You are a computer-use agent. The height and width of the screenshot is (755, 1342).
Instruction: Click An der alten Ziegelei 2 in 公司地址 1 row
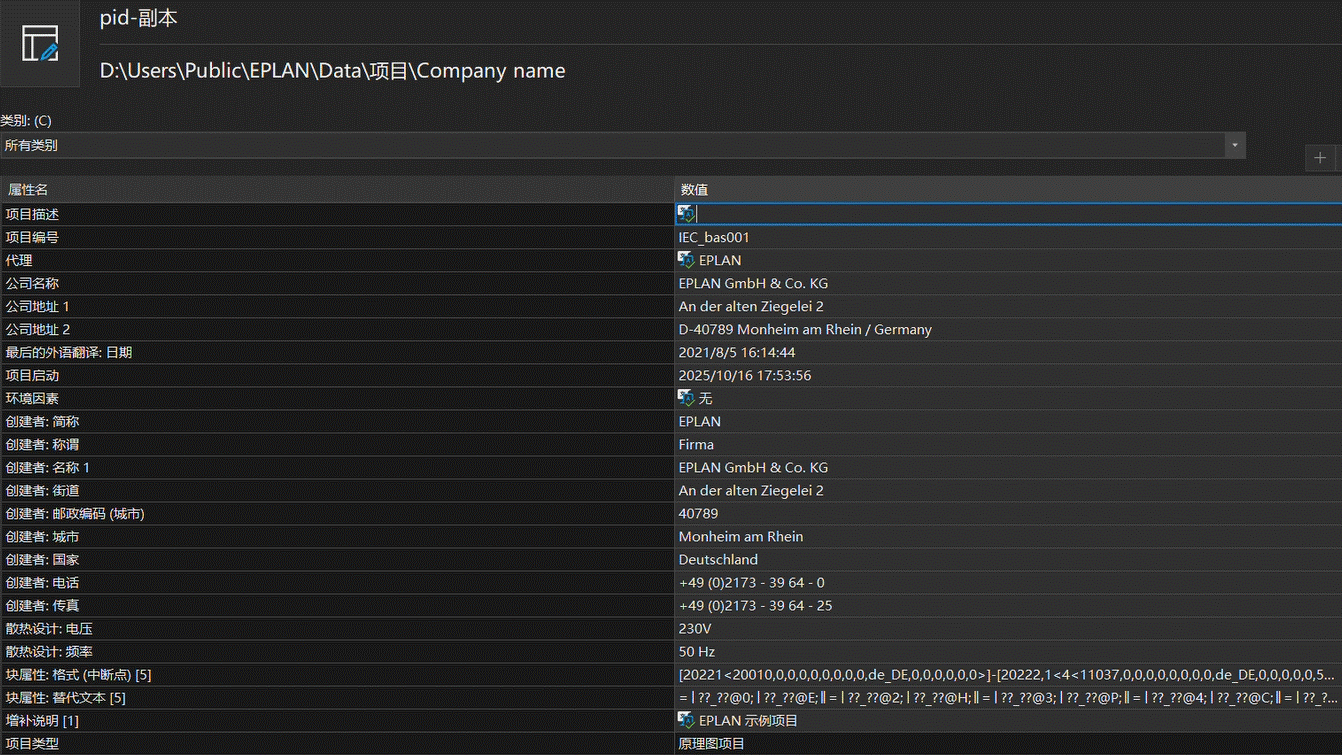[751, 306]
